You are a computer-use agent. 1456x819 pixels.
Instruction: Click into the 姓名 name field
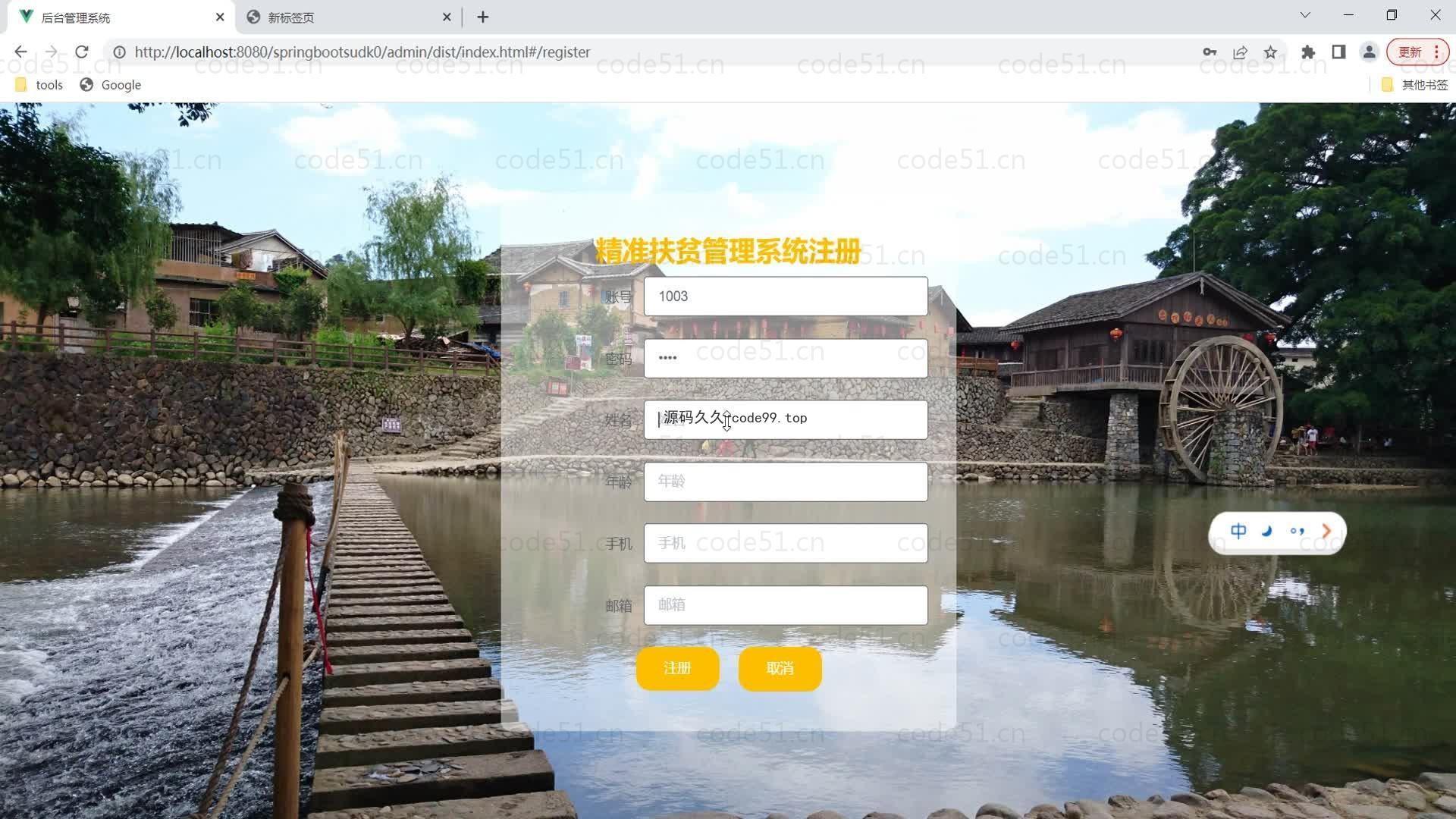(786, 419)
